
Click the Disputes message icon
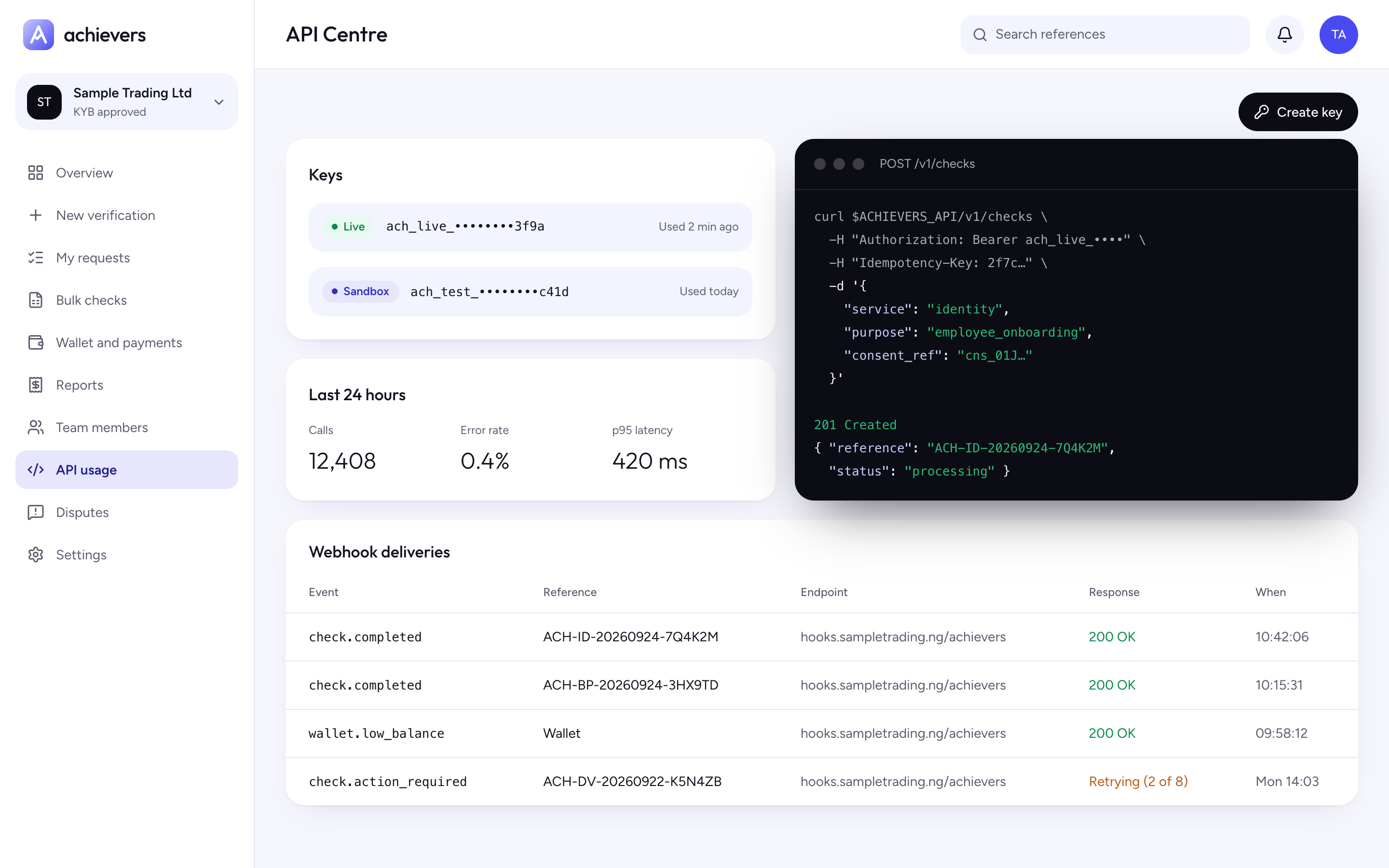pos(36,512)
